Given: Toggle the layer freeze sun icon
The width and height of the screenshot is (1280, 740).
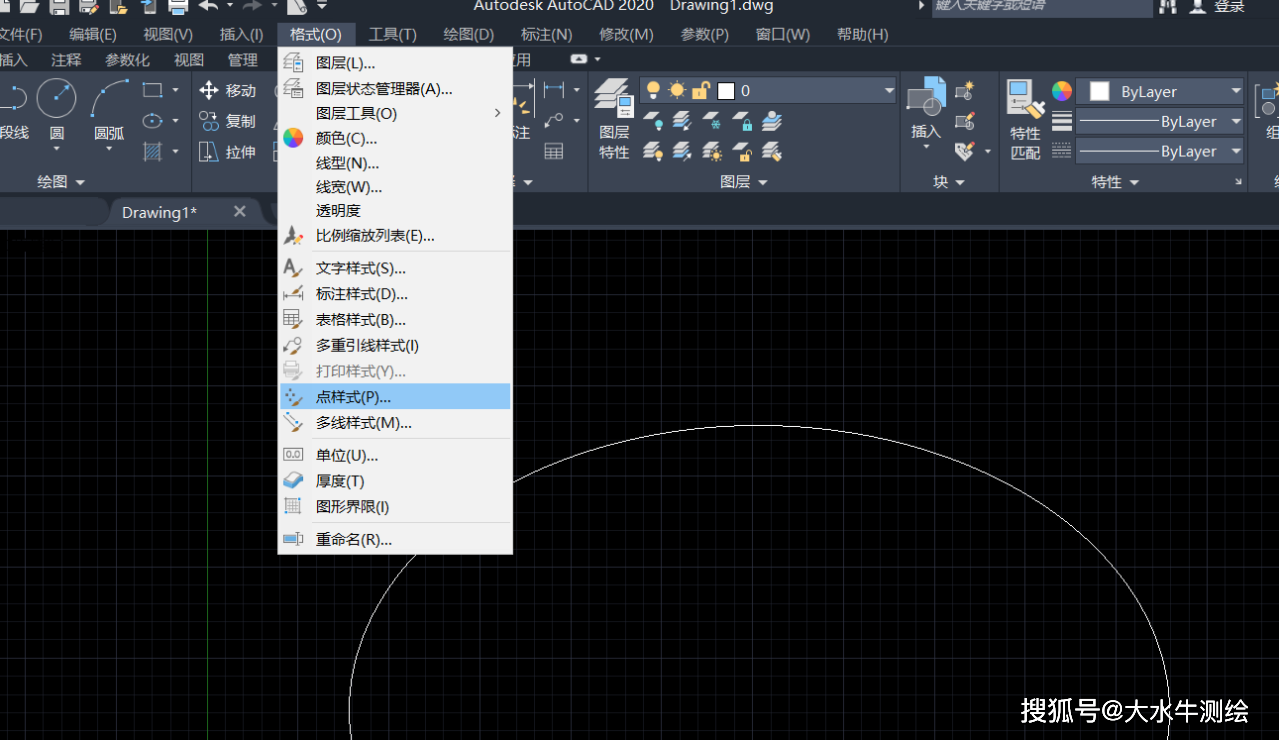Looking at the screenshot, I should (677, 91).
